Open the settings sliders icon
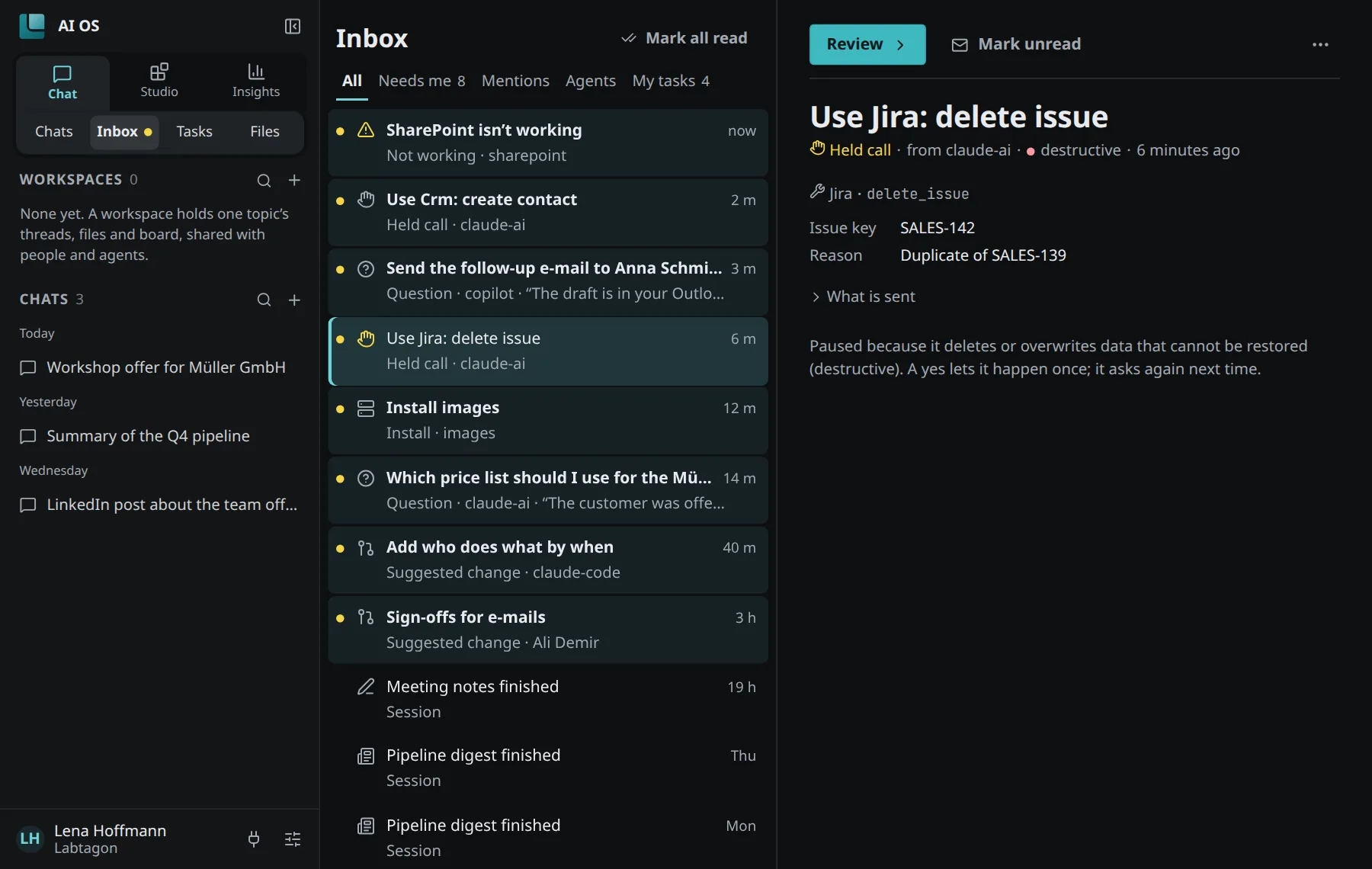This screenshot has height=869, width=1372. [x=293, y=839]
